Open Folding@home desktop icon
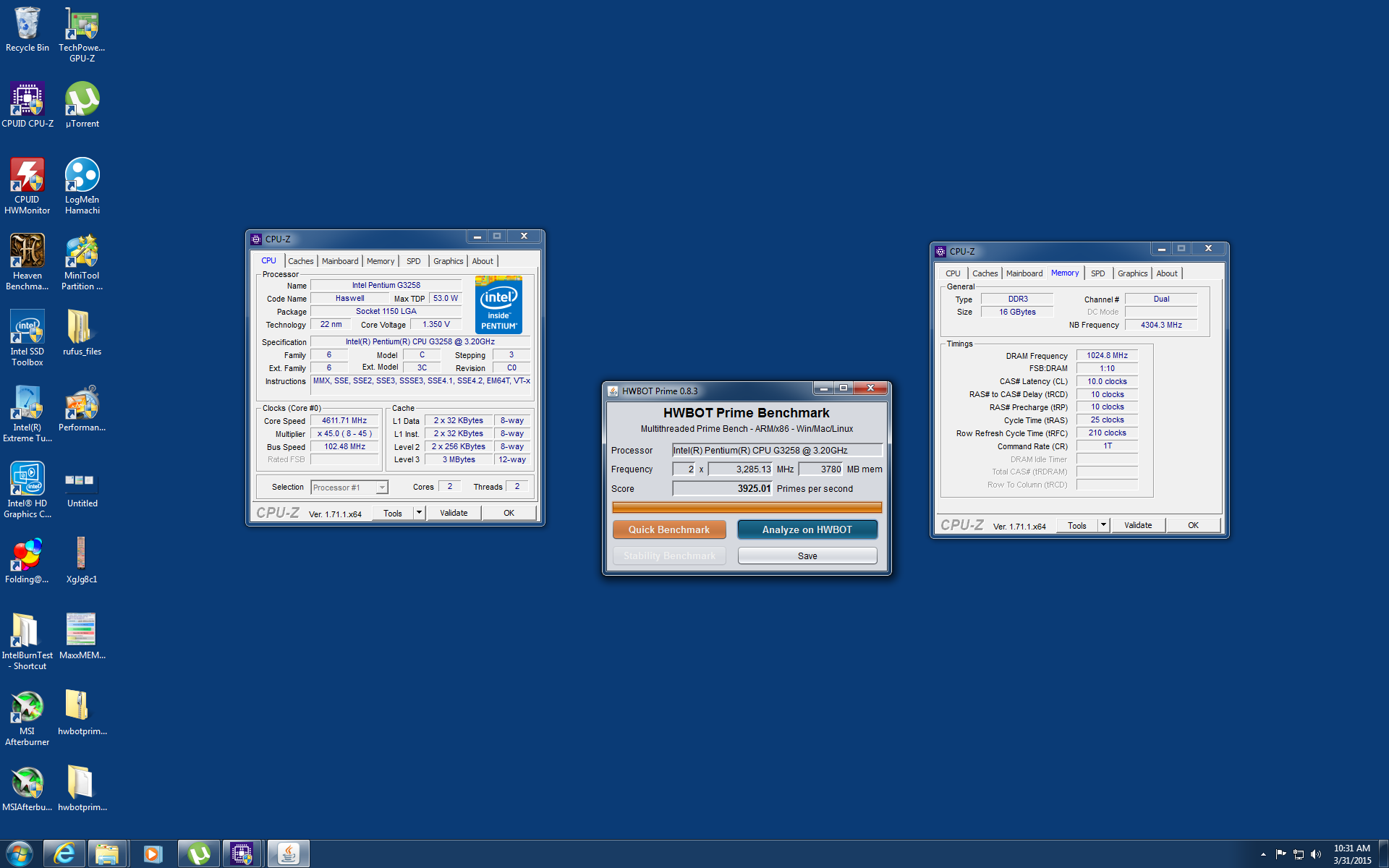Image resolution: width=1389 pixels, height=868 pixels. [x=27, y=561]
